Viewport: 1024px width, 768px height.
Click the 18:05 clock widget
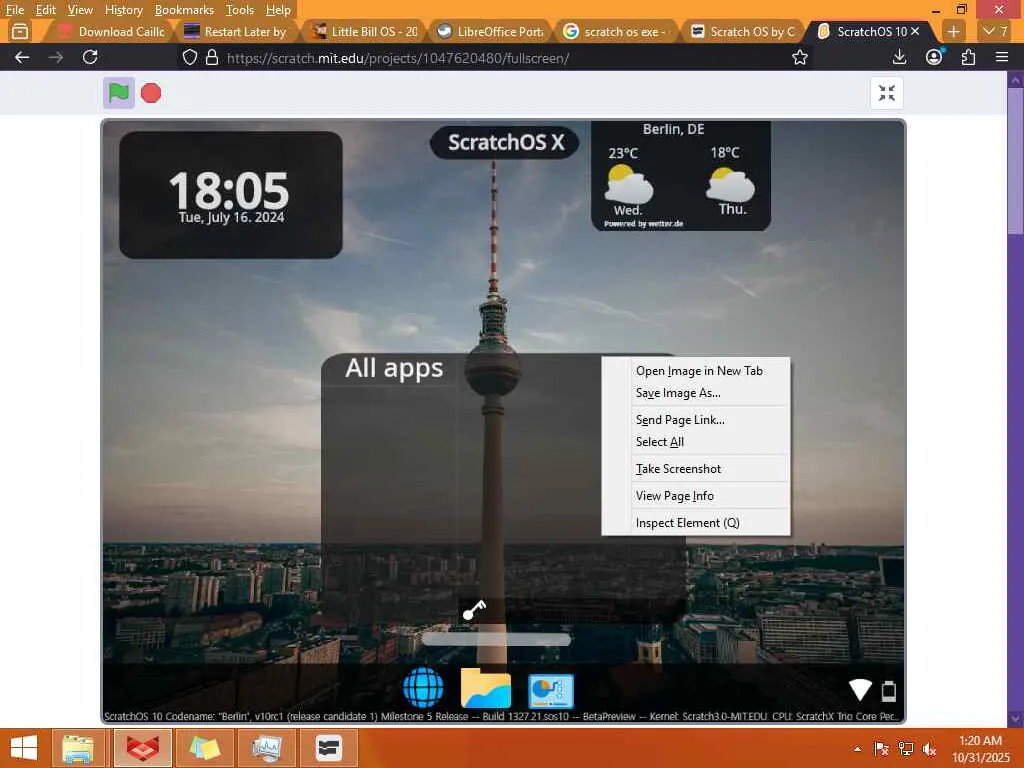click(x=231, y=195)
